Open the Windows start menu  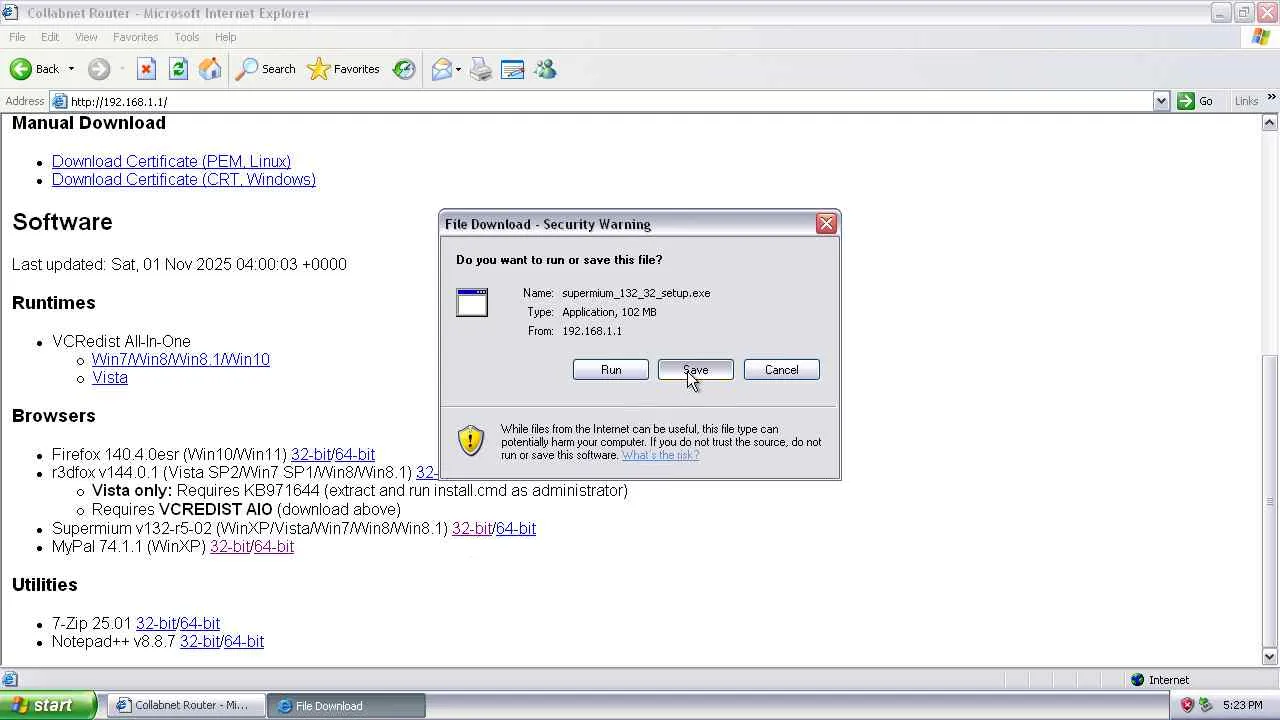click(x=48, y=705)
